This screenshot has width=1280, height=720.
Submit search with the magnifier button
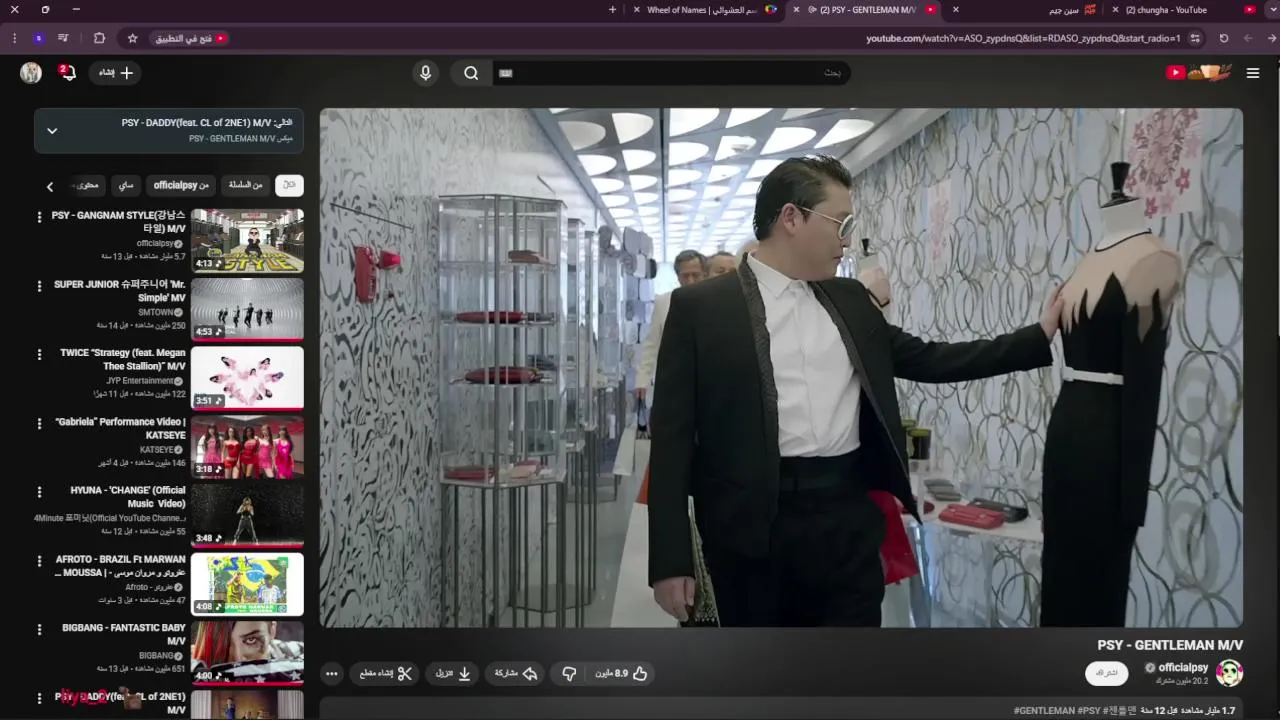click(470, 73)
